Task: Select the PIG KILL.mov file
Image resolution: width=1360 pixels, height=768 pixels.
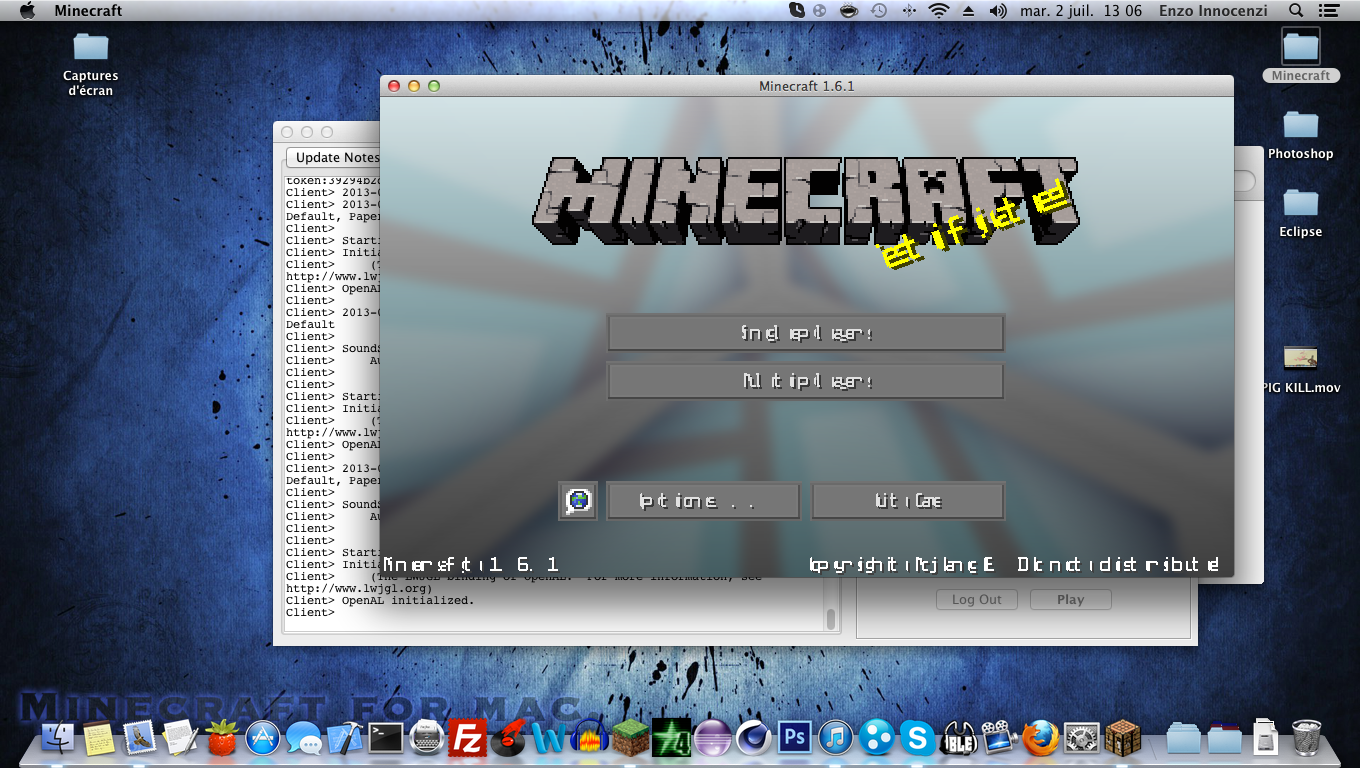Action: [x=1301, y=368]
